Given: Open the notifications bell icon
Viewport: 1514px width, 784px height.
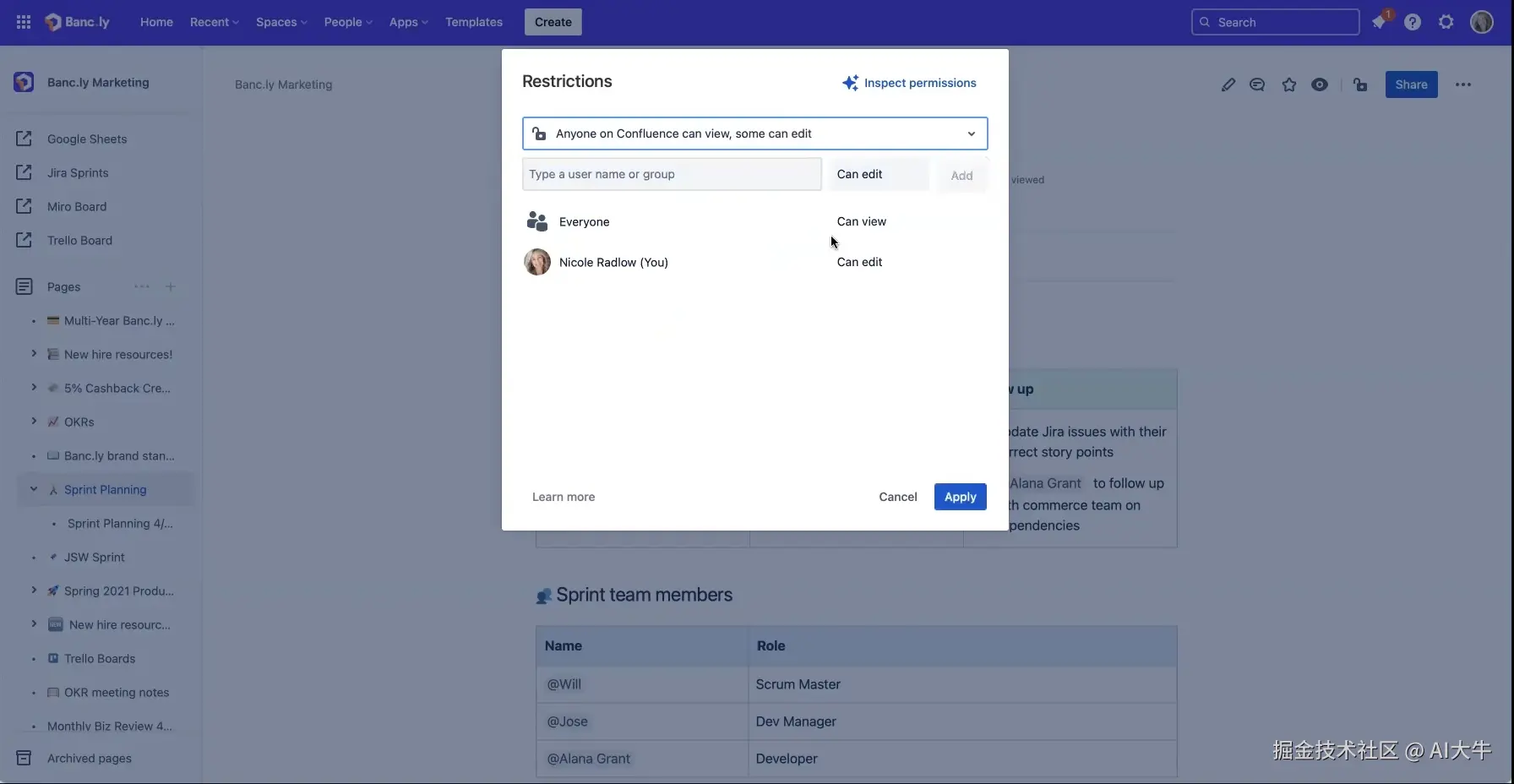Looking at the screenshot, I should click(x=1380, y=22).
